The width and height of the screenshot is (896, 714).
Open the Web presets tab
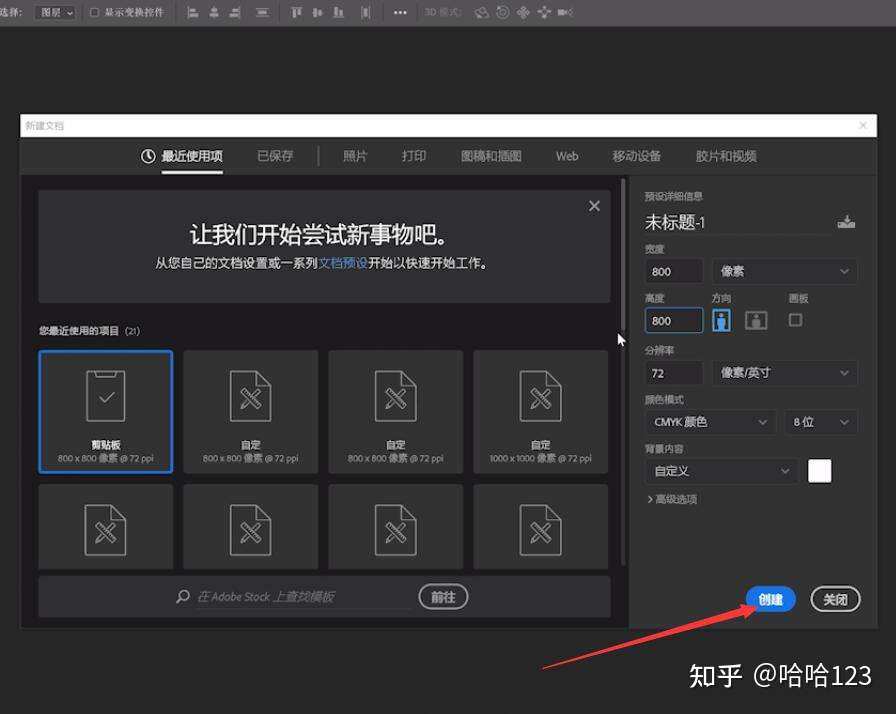point(567,156)
